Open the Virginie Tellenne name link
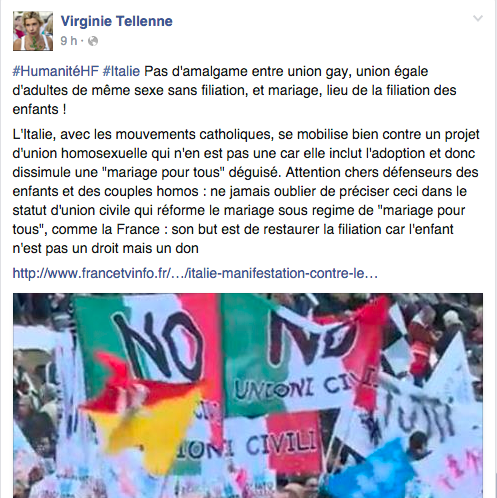The width and height of the screenshot is (497, 498). tap(117, 21)
